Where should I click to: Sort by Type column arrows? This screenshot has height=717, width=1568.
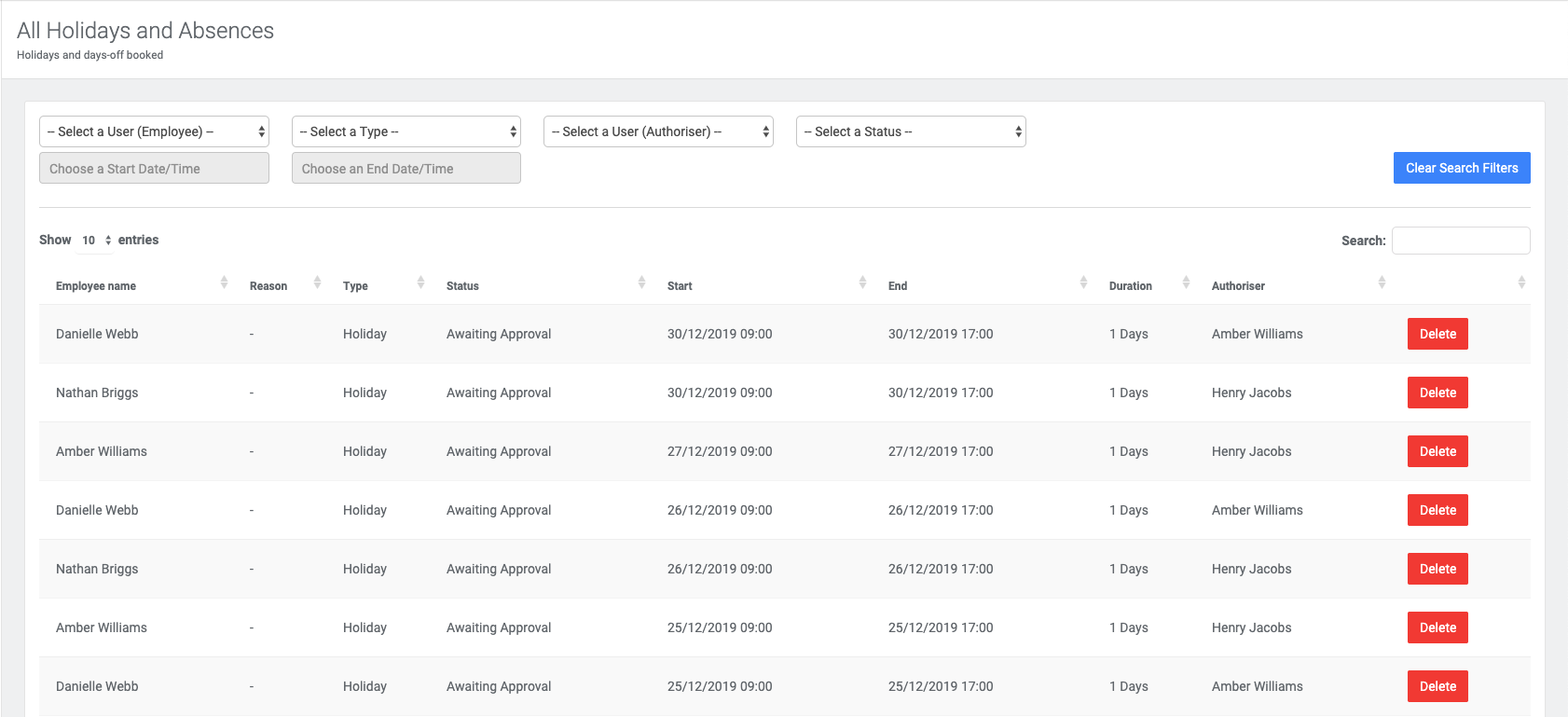click(420, 283)
